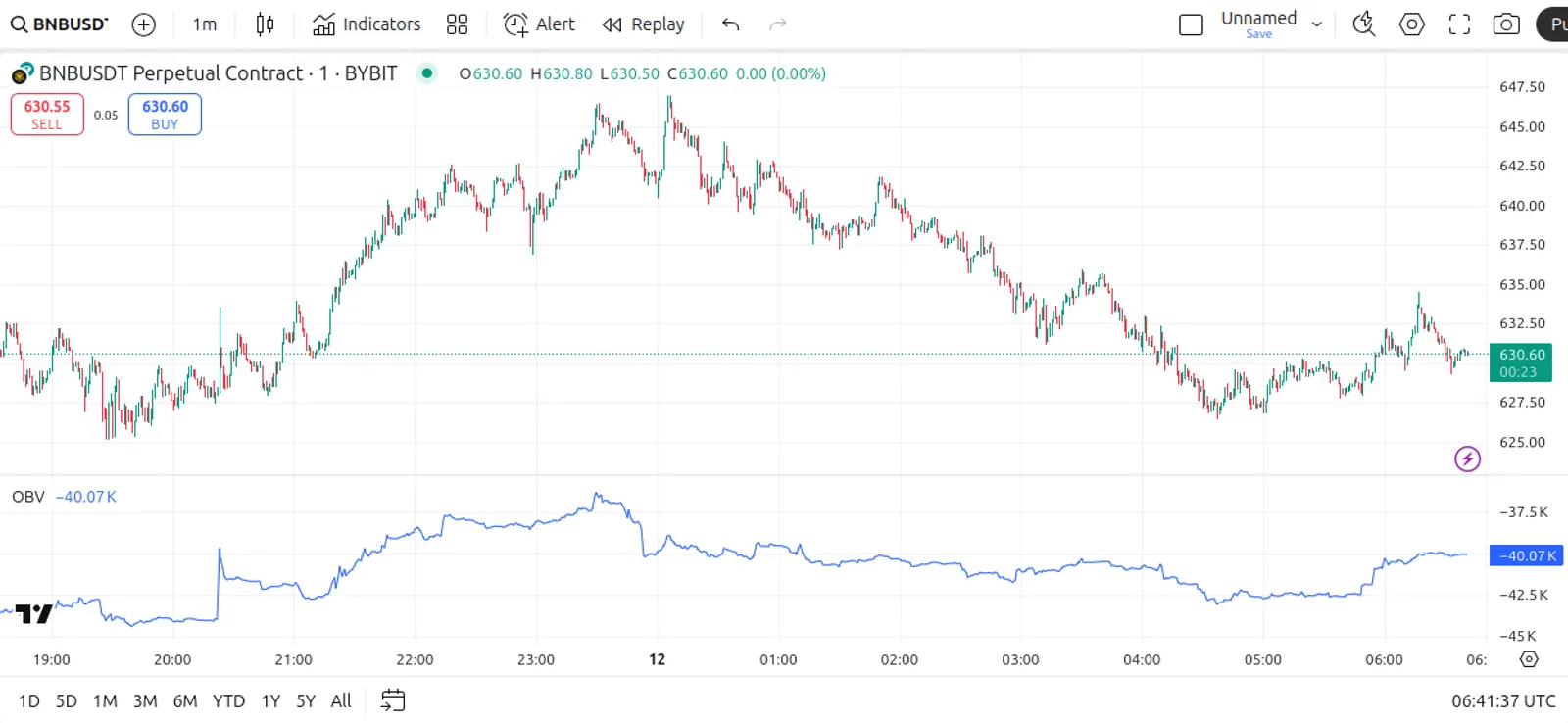
Task: Open quick search lightning icon
Action: coord(1364,24)
